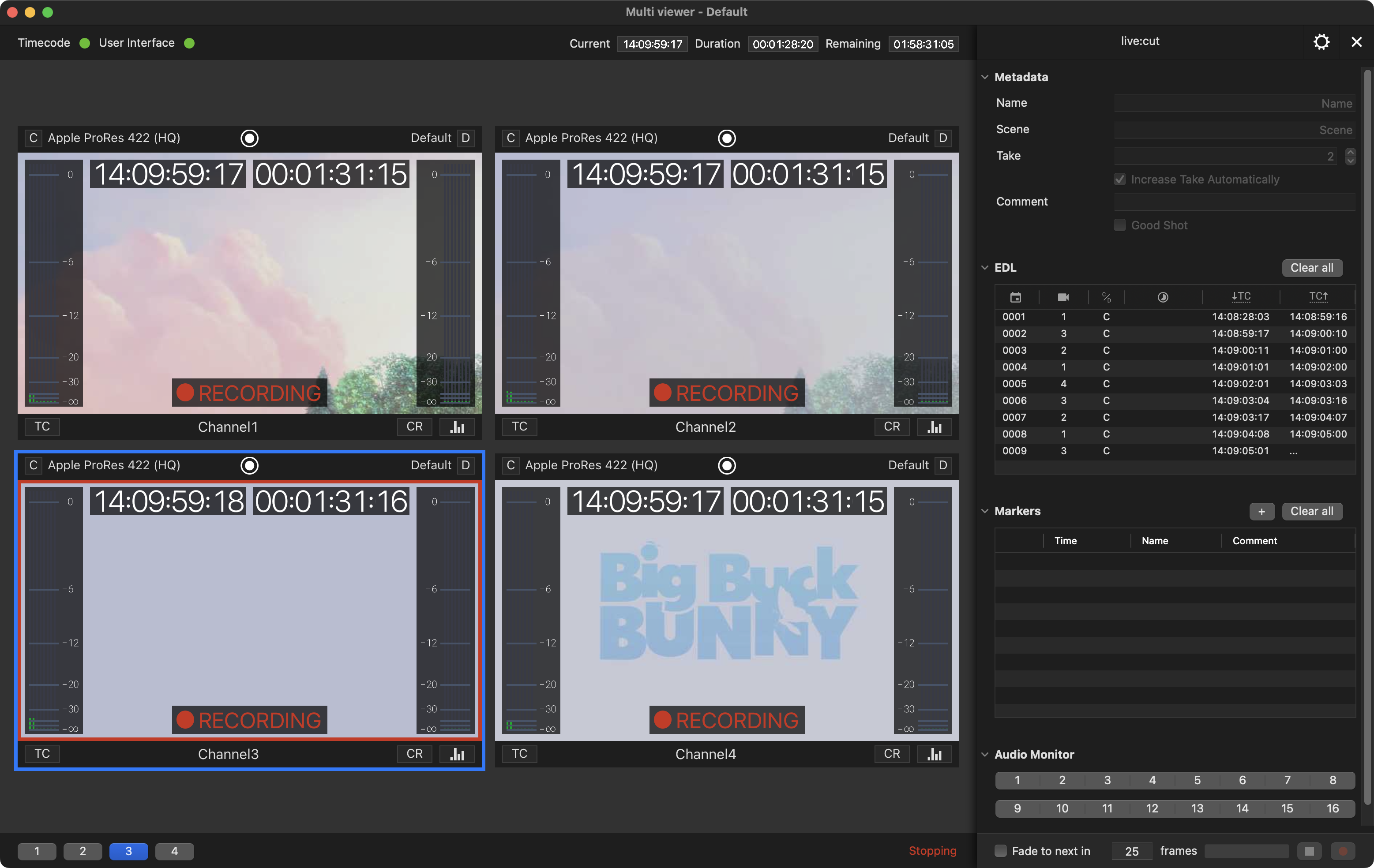Collapse the EDL section
Screen dimensions: 1374x868
[x=985, y=267]
